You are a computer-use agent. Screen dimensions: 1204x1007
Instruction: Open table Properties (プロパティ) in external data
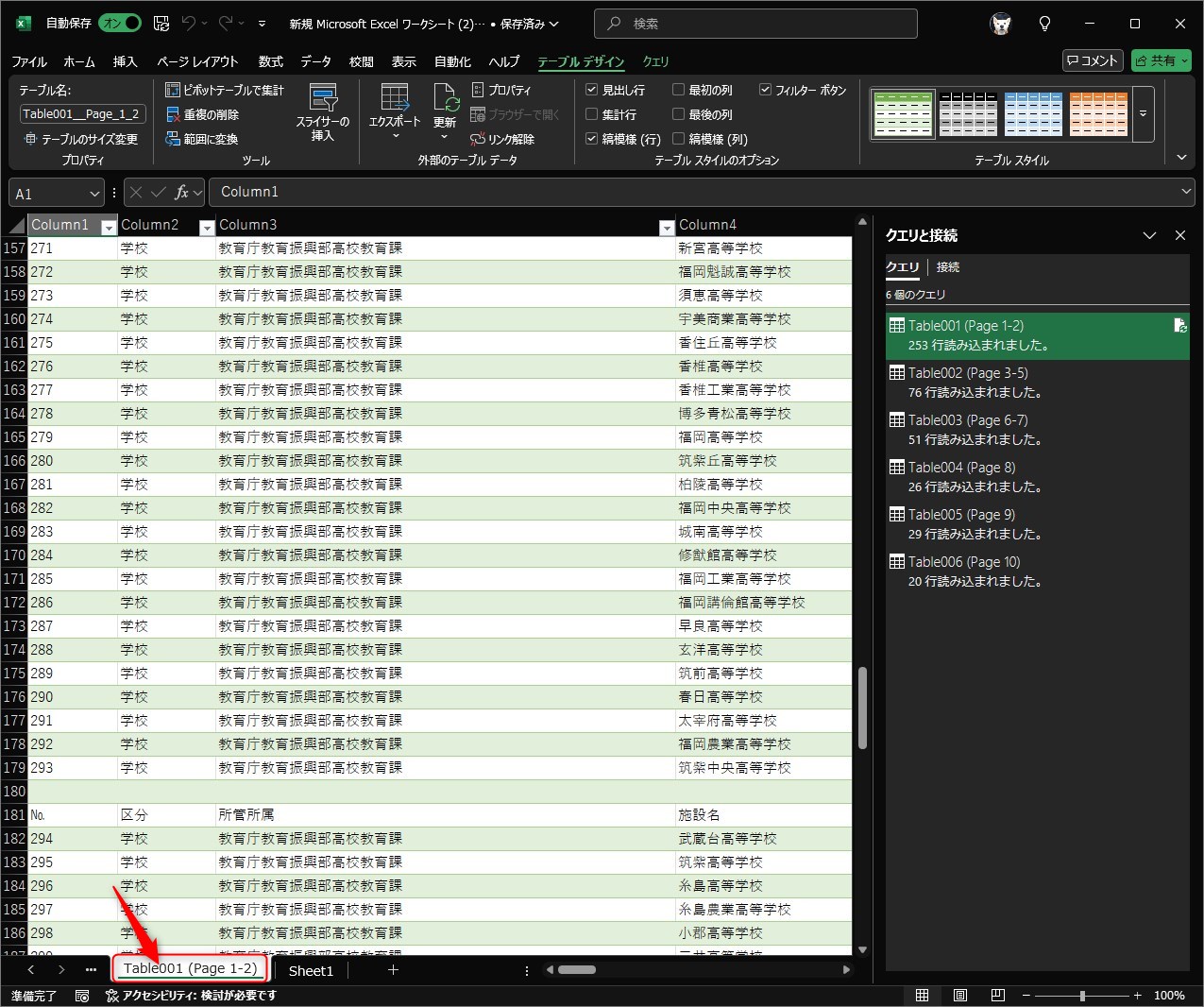(x=478, y=90)
